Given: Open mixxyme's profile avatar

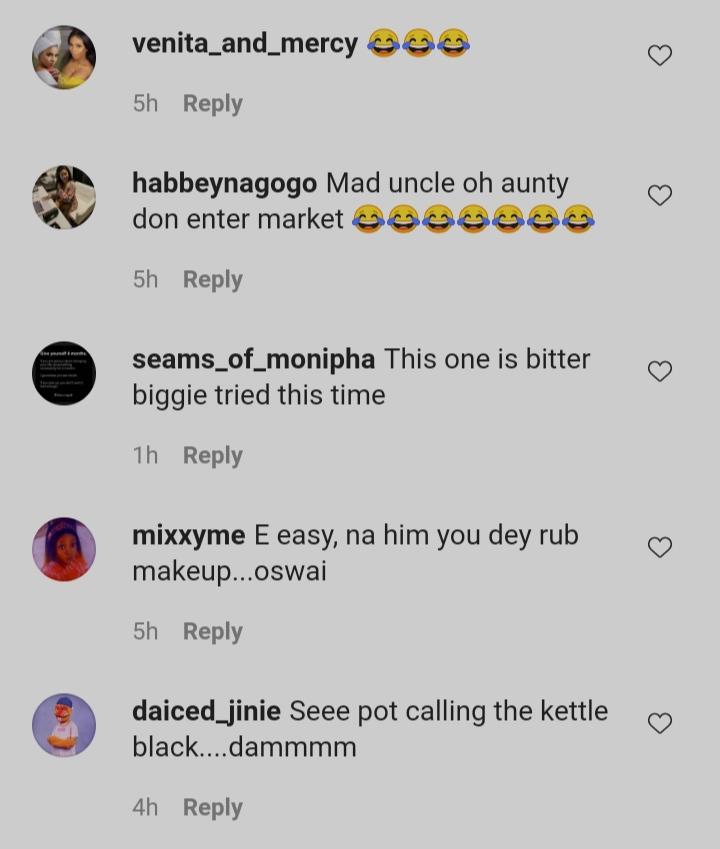Looking at the screenshot, I should 64,549.
